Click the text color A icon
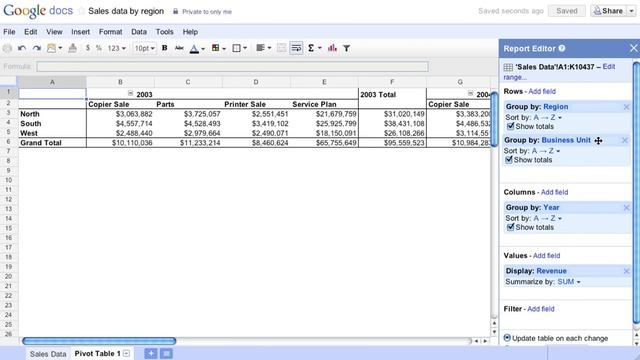 (194, 49)
